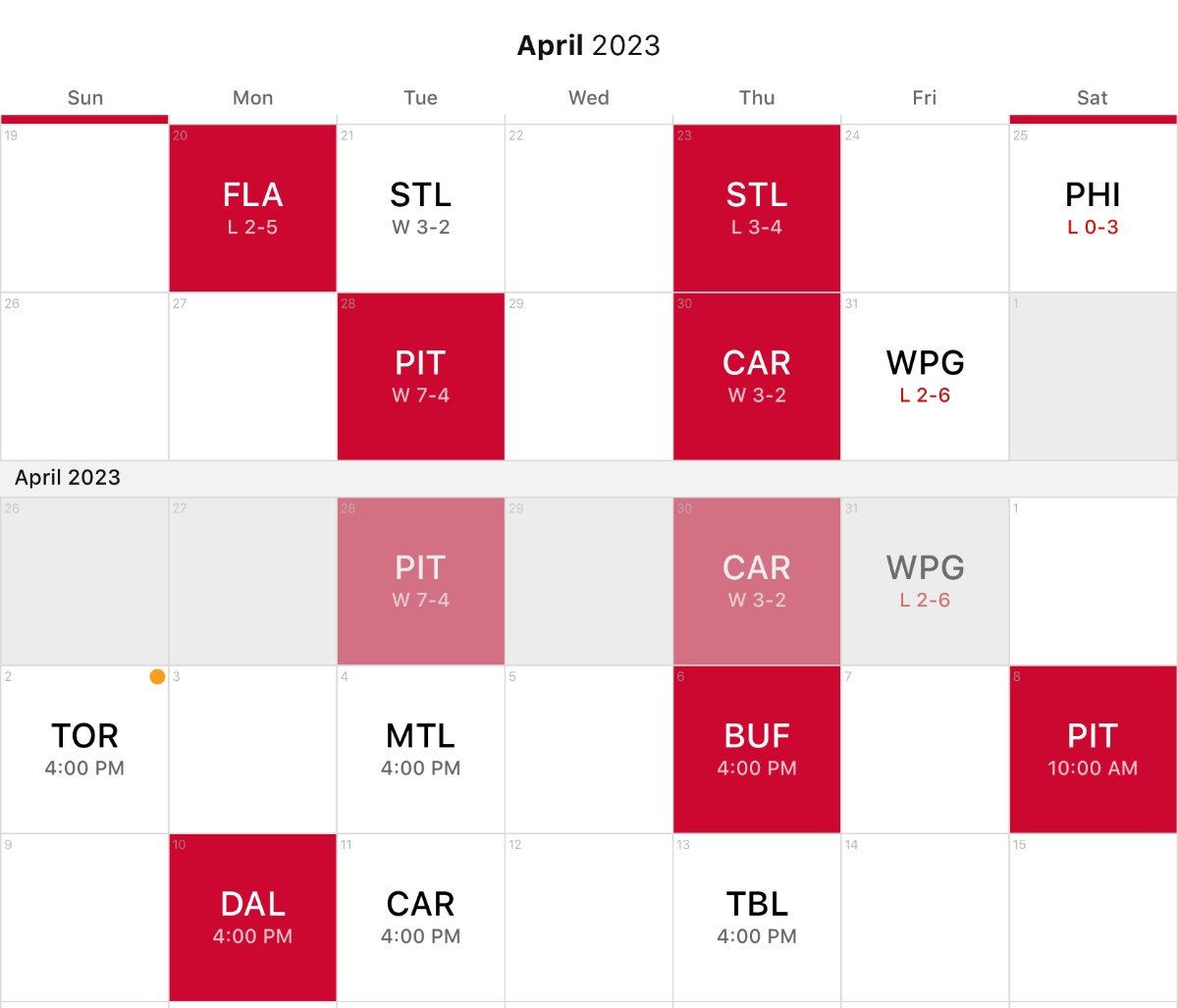Click the empty Saturday the 15th cell
The height and width of the screenshot is (1008, 1178).
1093,918
